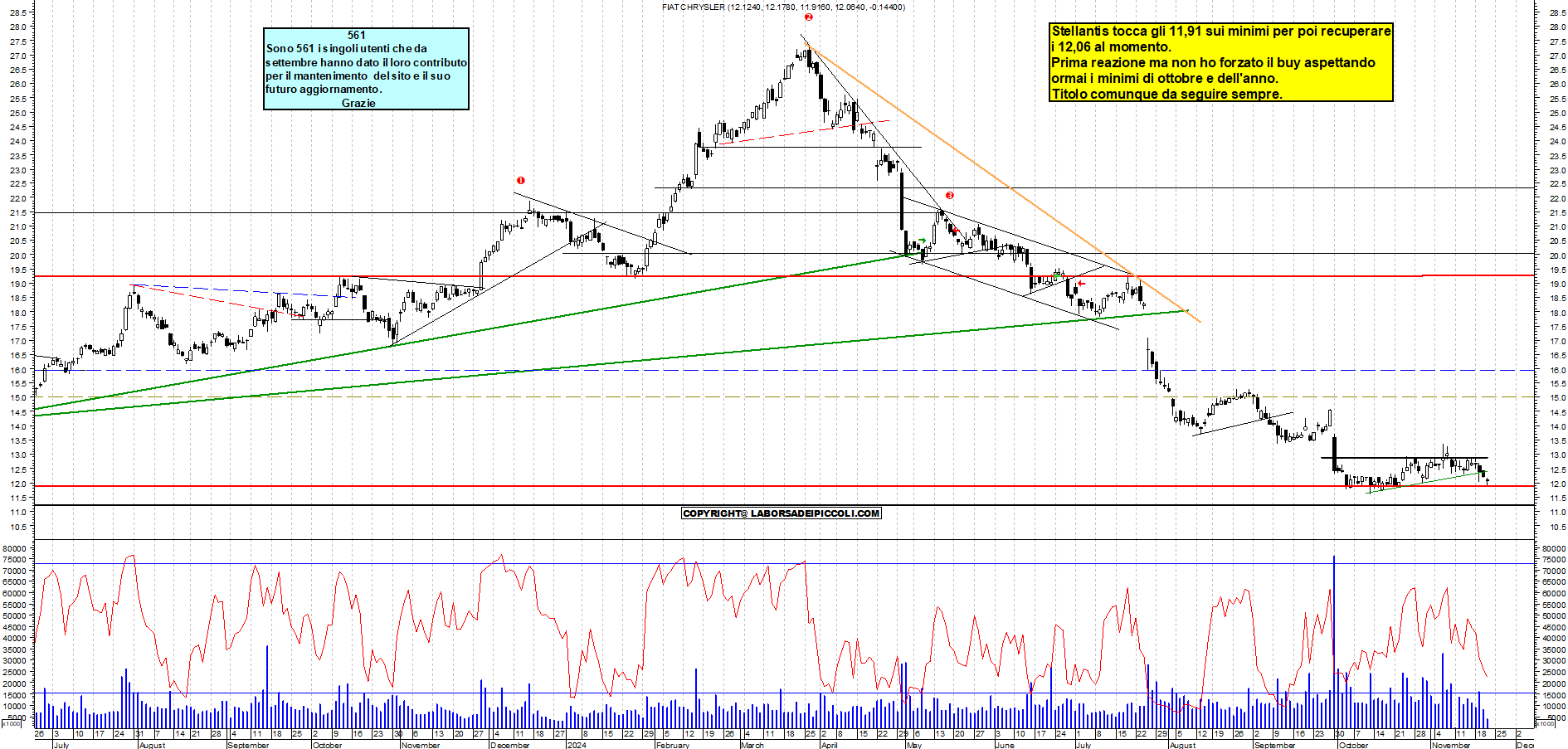Click the "2024" year label on time axis
The image size is (1568, 749).
point(577,745)
